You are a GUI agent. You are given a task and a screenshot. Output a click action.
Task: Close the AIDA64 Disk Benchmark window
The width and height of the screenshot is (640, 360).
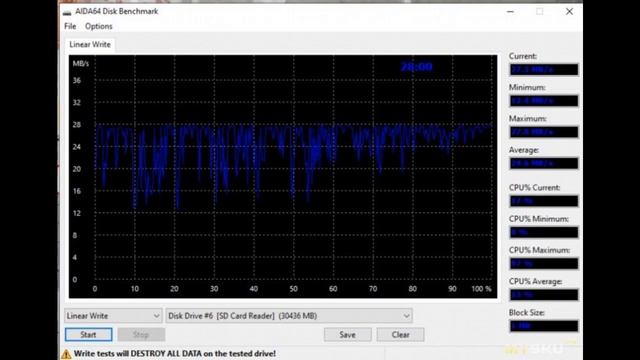pos(569,11)
